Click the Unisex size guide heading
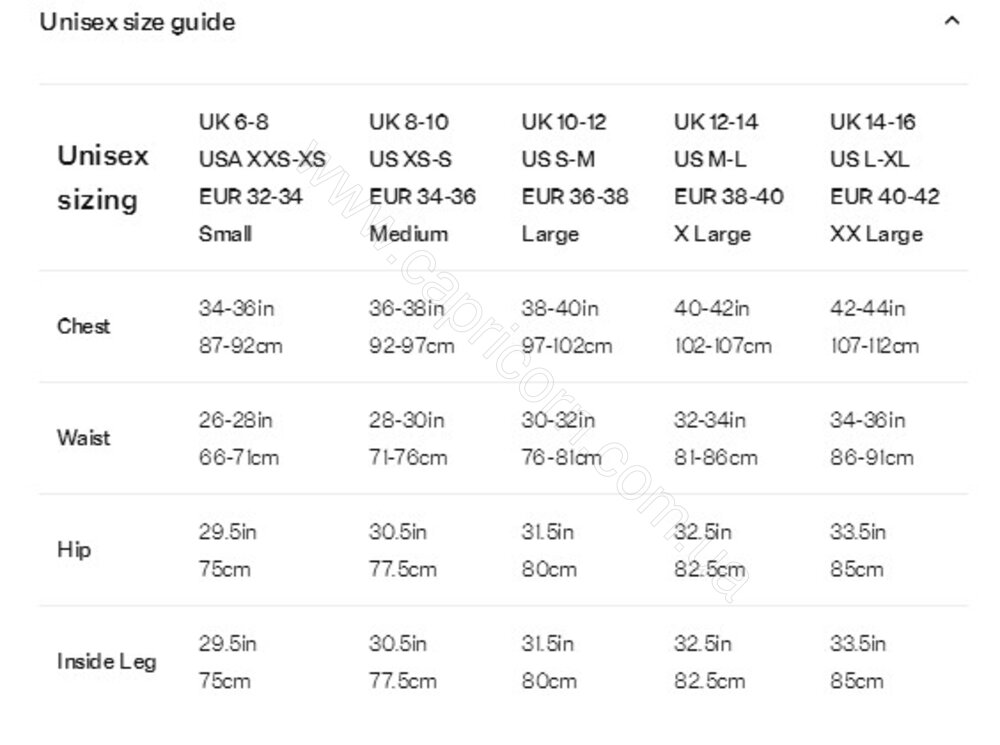Screen dimensions: 1000x745 pos(137,22)
